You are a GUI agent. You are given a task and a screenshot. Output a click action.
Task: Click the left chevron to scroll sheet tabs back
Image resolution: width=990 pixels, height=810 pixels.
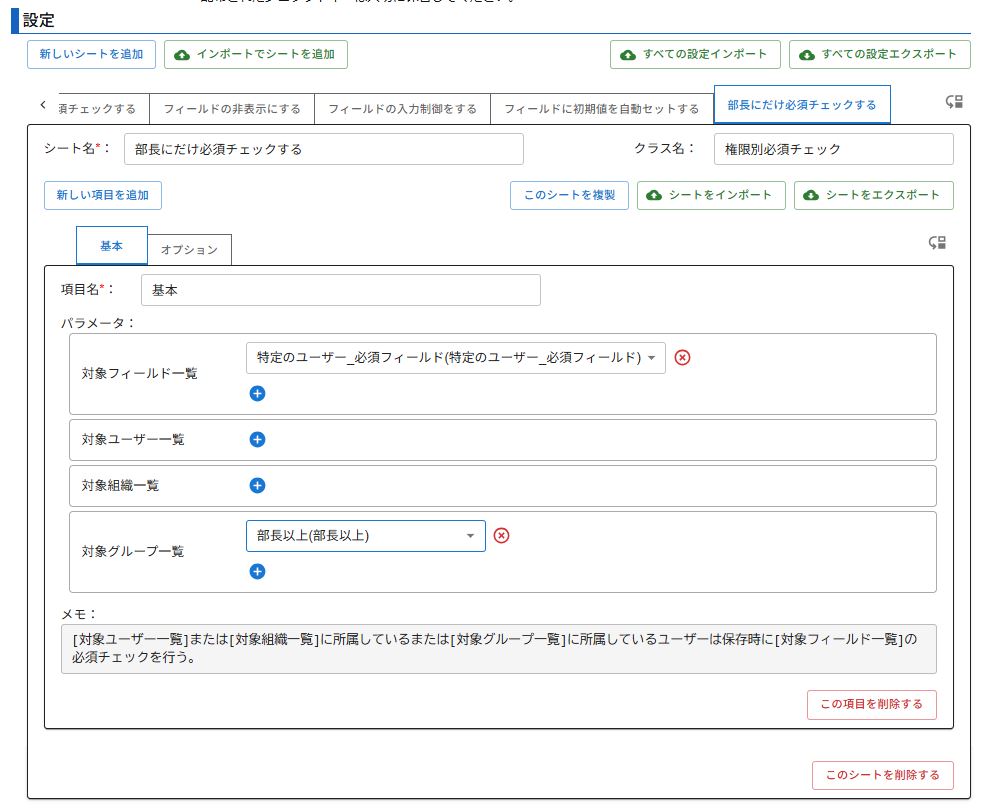(x=43, y=105)
